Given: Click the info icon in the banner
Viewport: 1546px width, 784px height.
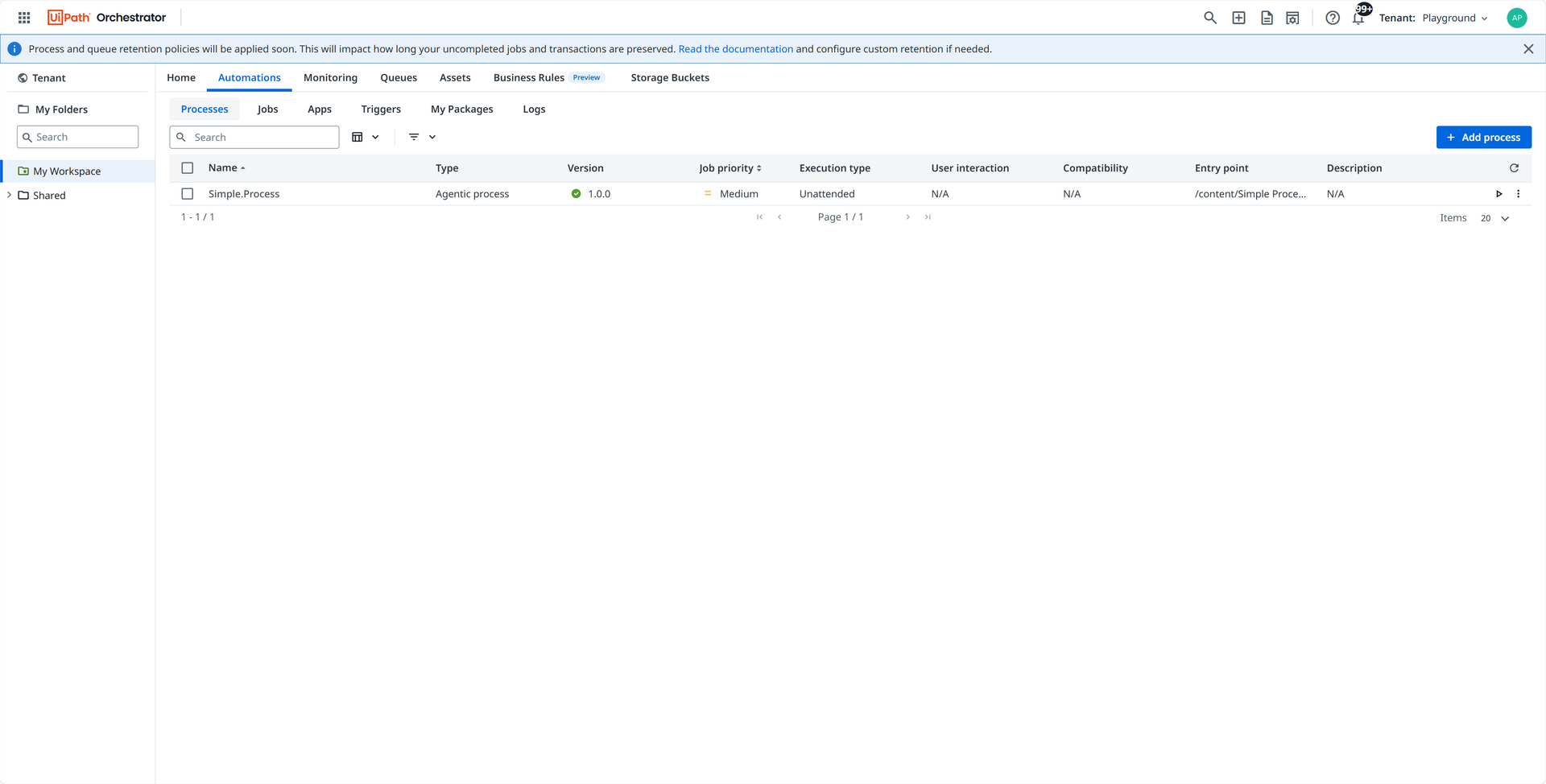Looking at the screenshot, I should [x=14, y=49].
